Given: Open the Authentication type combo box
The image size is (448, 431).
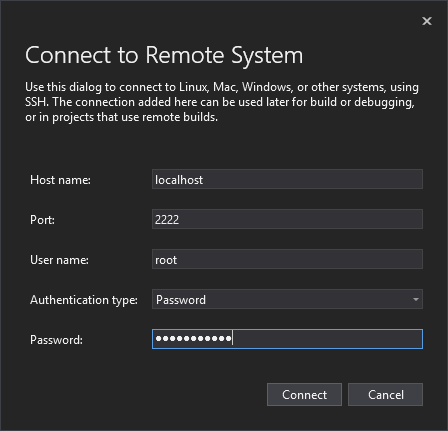Looking at the screenshot, I should [287, 299].
